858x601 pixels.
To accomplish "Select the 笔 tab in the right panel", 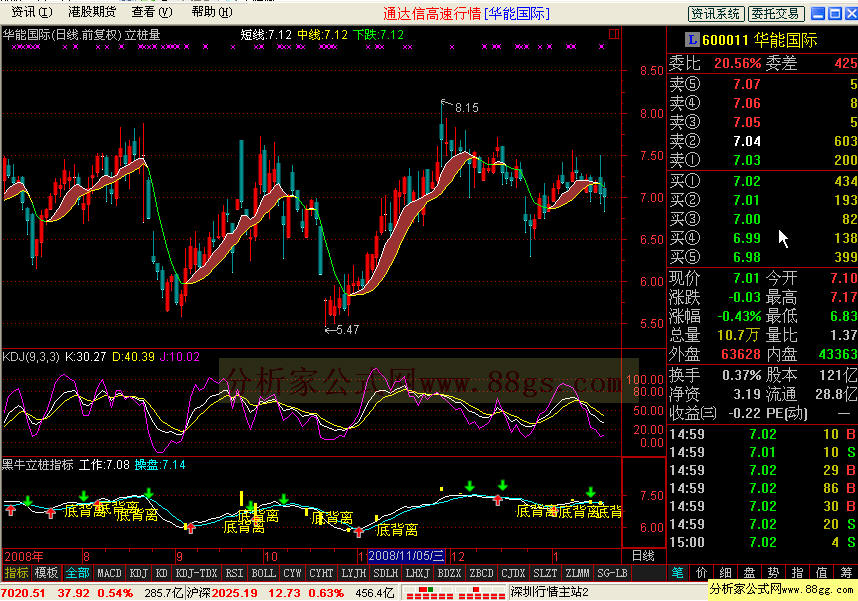I will tap(677, 573).
